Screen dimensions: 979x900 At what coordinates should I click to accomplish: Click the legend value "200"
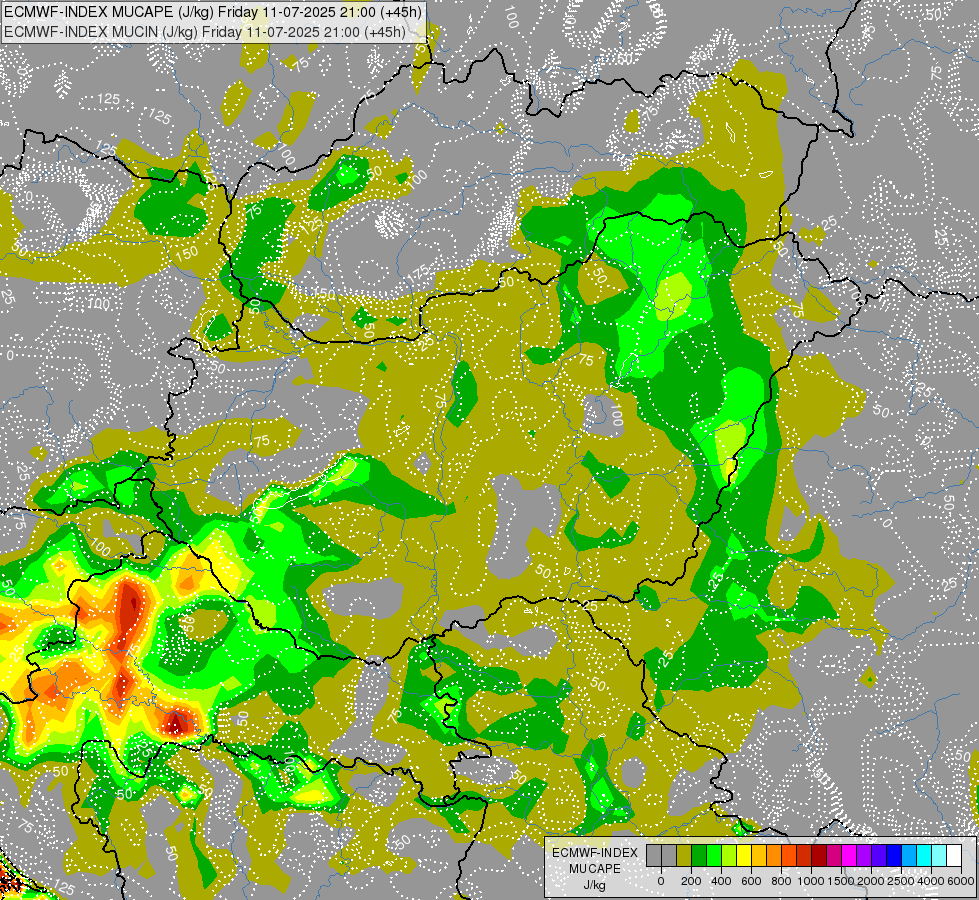pos(691,881)
